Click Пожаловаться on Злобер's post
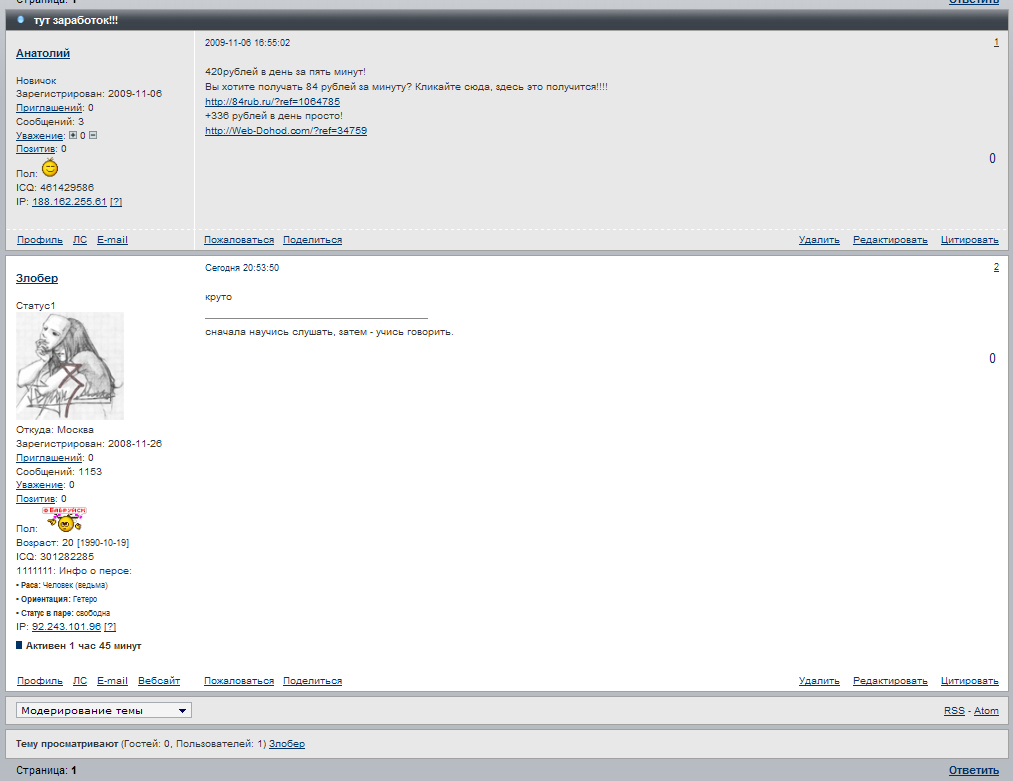 (239, 681)
